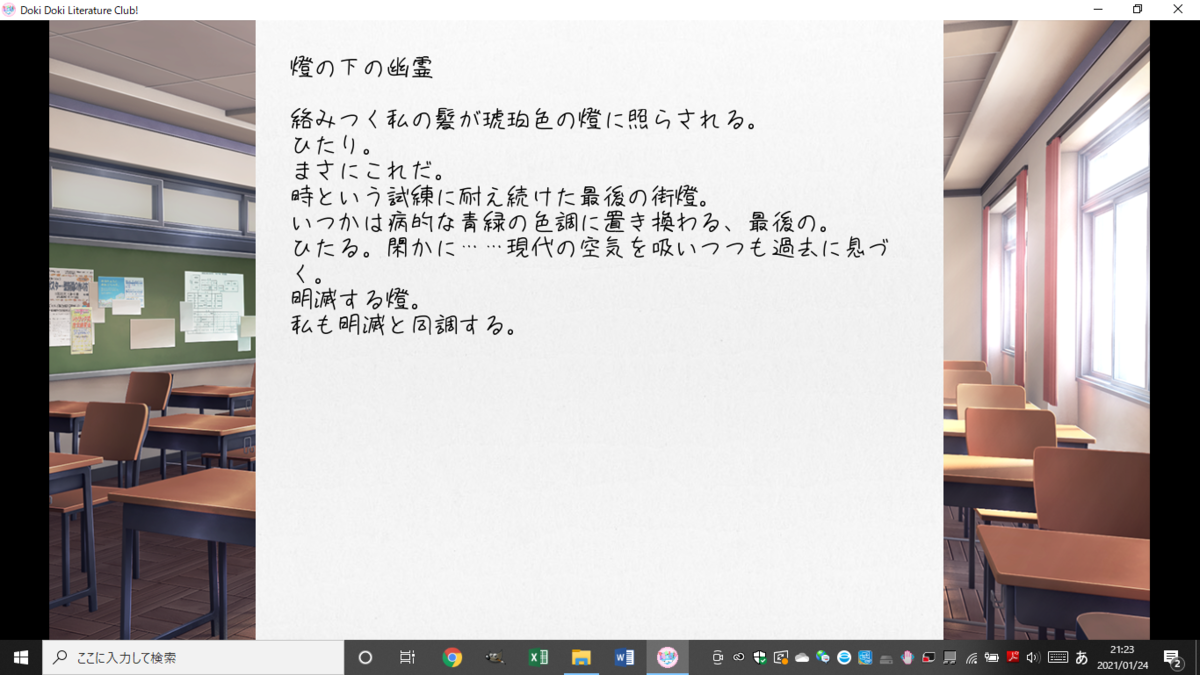Click the Adobe Acrobat tray icon
The image size is (1200, 675).
coord(1013,657)
